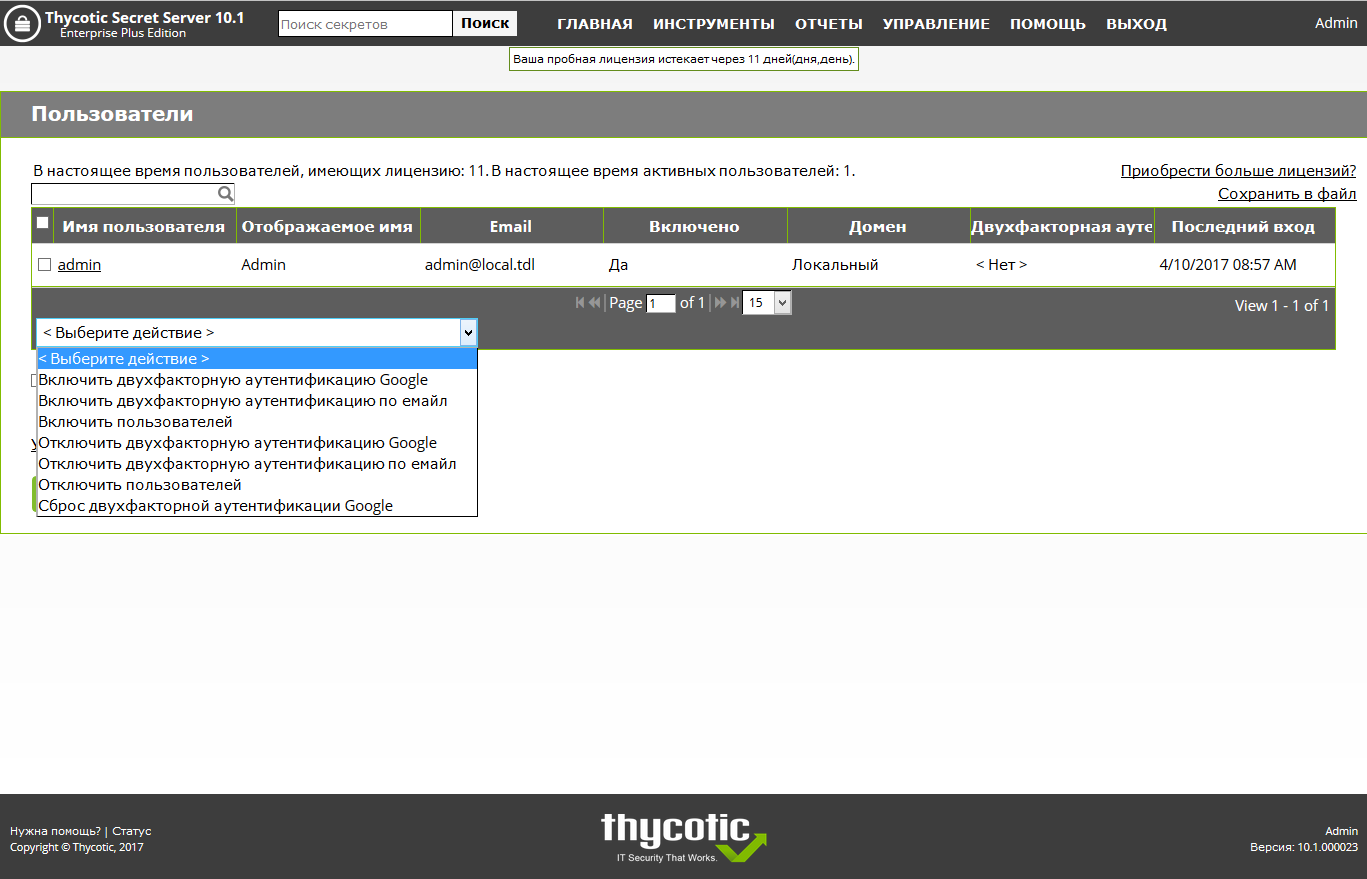Click the magnifier icon in user filter box
1367x879 pixels.
[226, 194]
